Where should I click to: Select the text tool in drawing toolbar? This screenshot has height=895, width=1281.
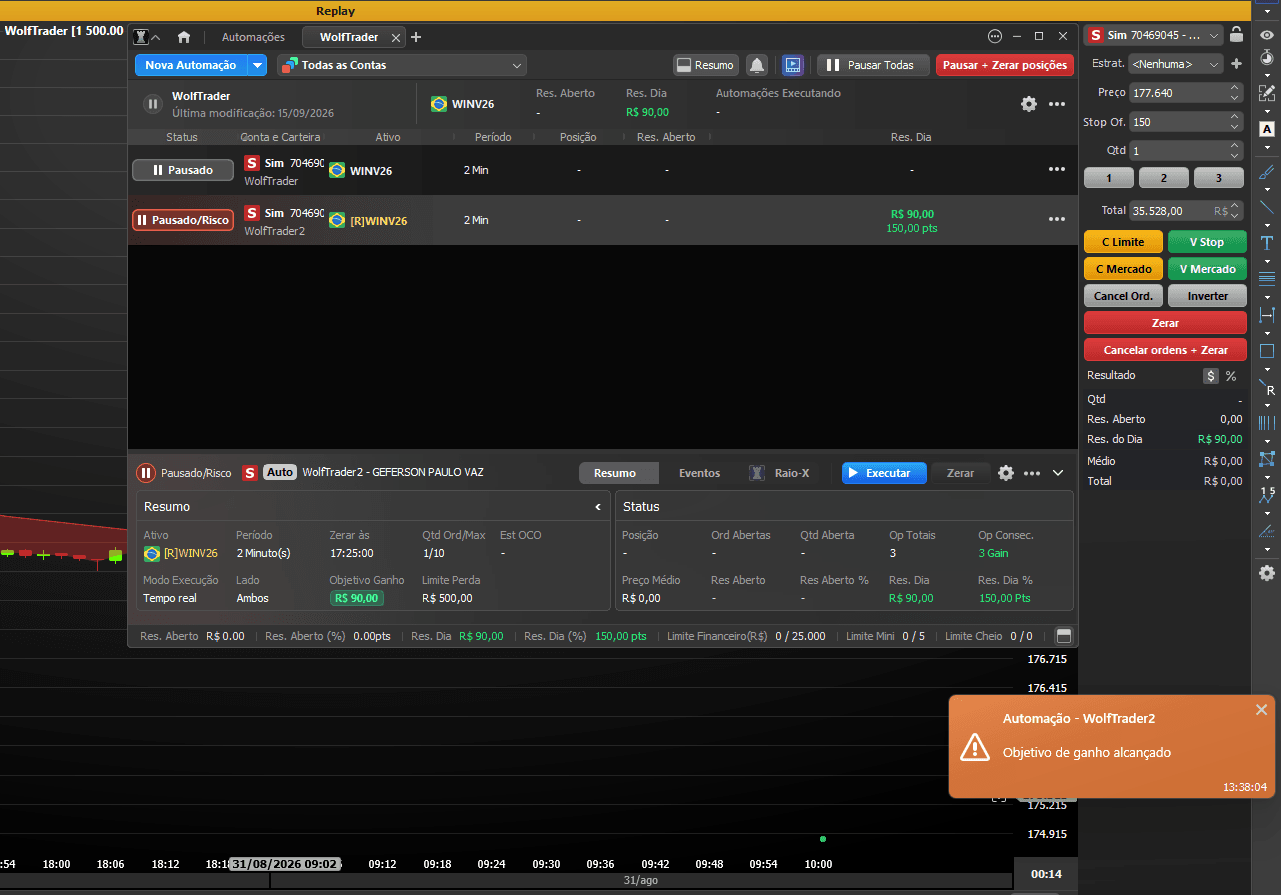click(x=1267, y=243)
